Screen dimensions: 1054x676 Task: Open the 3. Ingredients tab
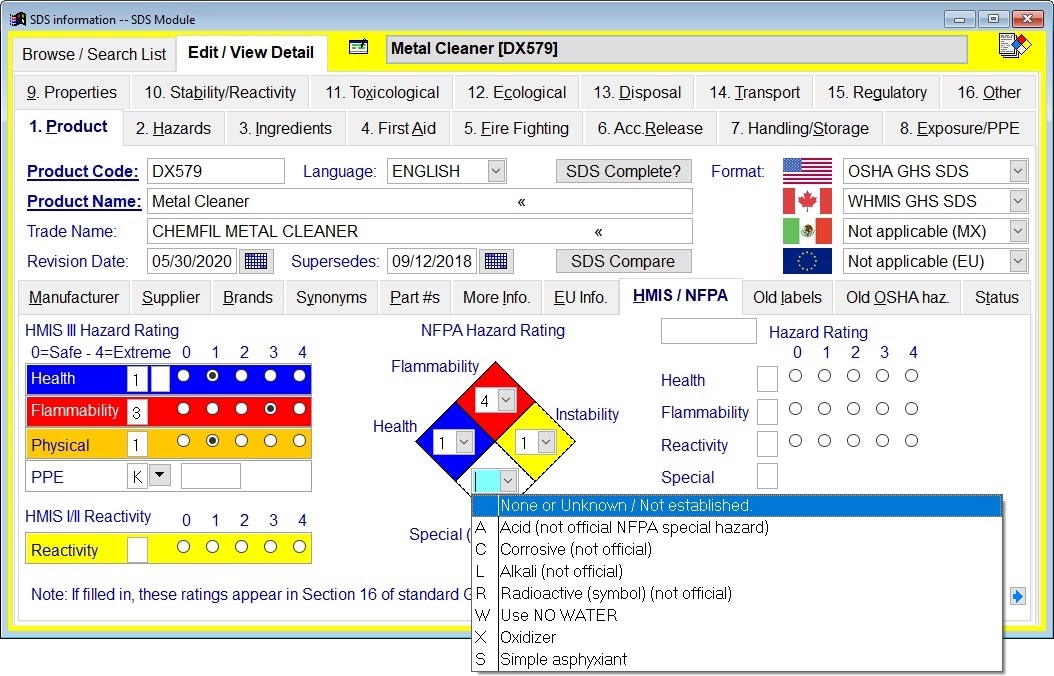tap(286, 128)
